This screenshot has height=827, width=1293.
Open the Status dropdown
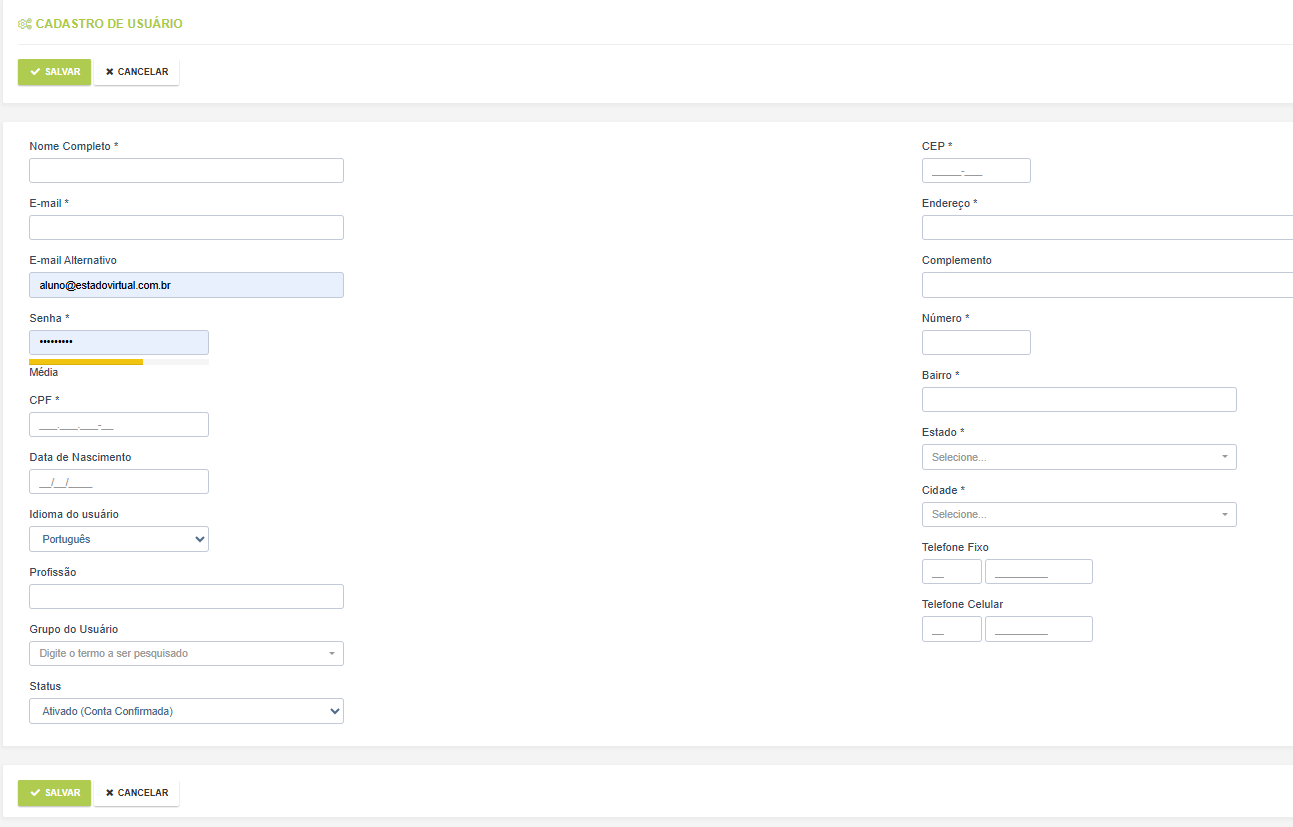click(x=186, y=711)
